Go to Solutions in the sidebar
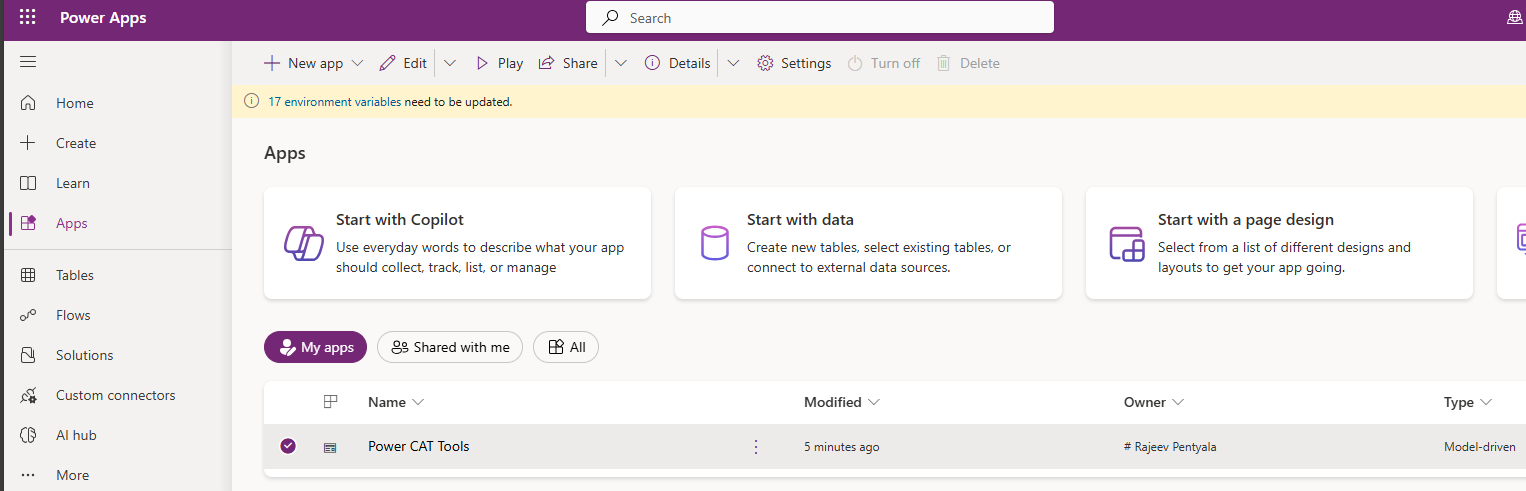 84,355
